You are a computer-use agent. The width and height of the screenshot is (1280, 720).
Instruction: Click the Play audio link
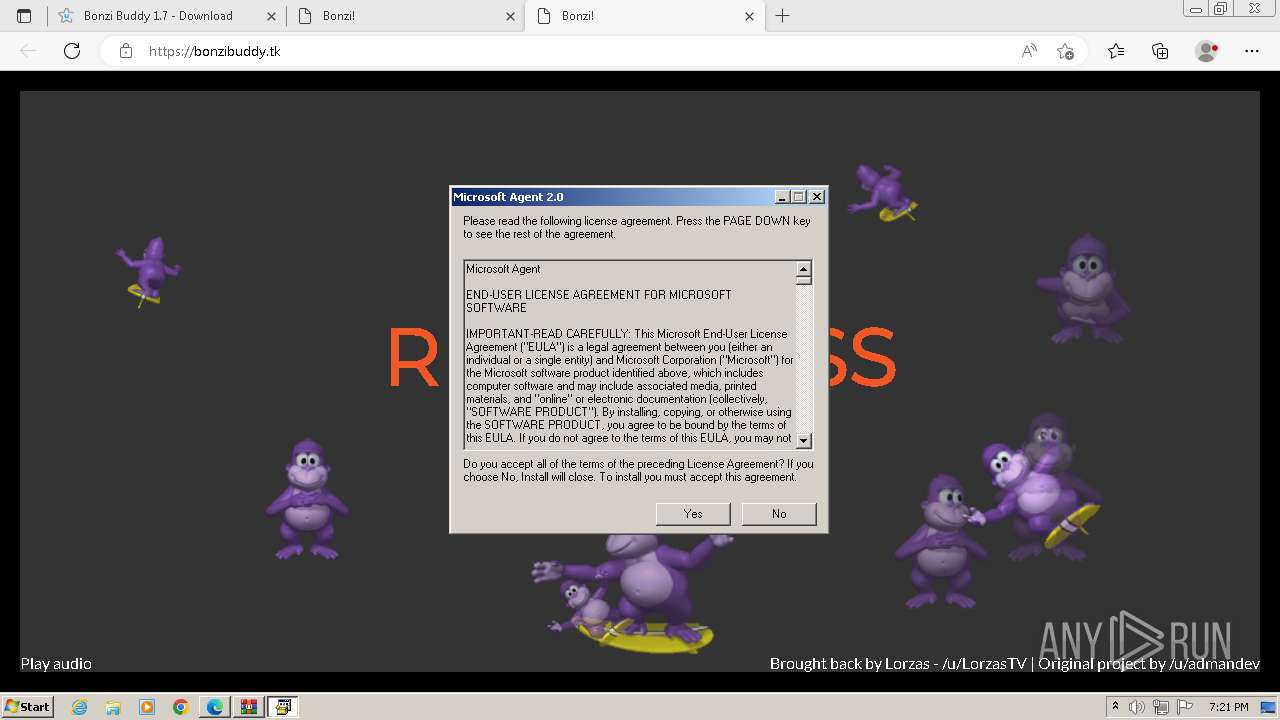[x=56, y=663]
